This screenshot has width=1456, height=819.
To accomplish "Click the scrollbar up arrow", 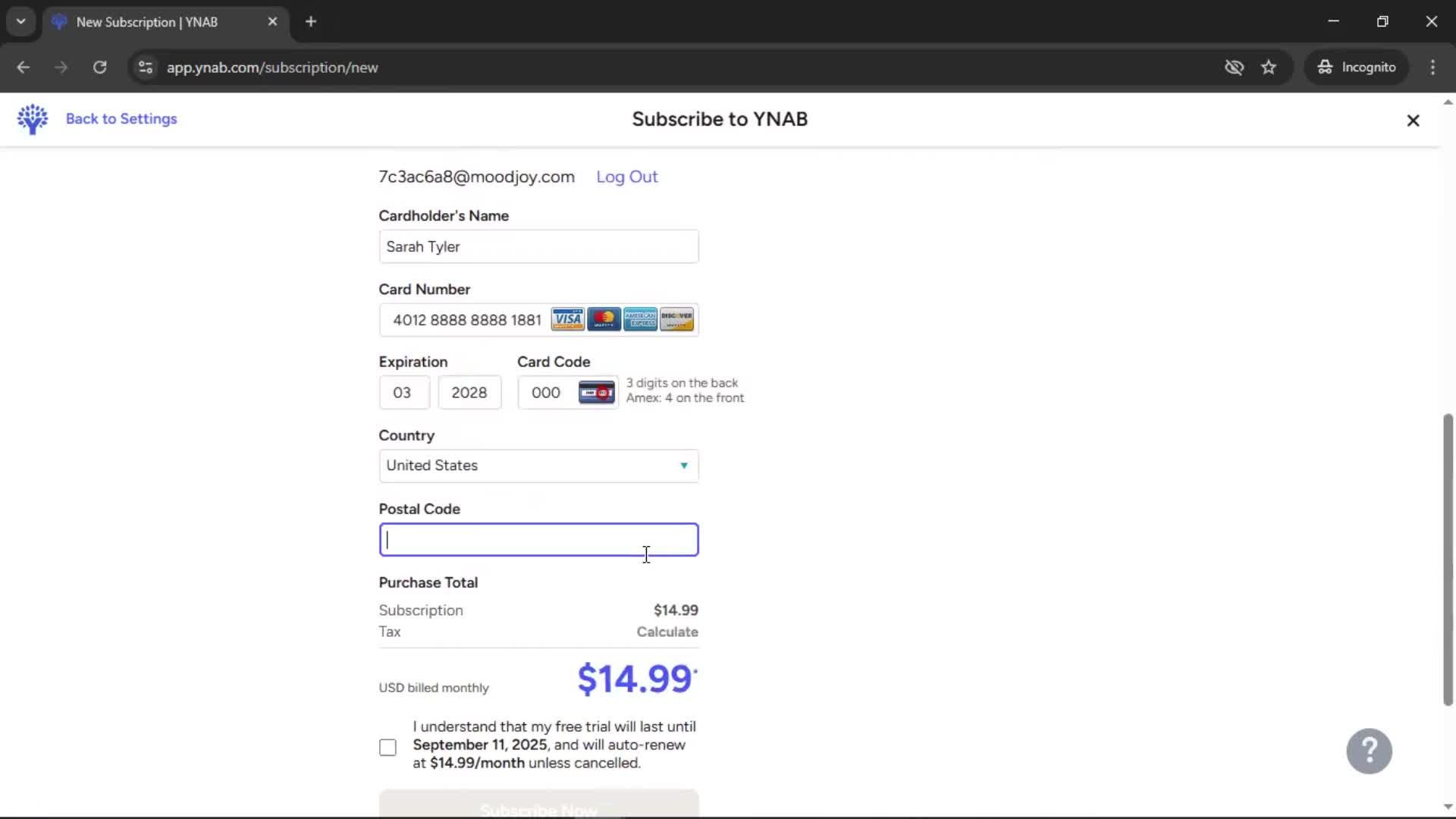I will click(x=1448, y=102).
